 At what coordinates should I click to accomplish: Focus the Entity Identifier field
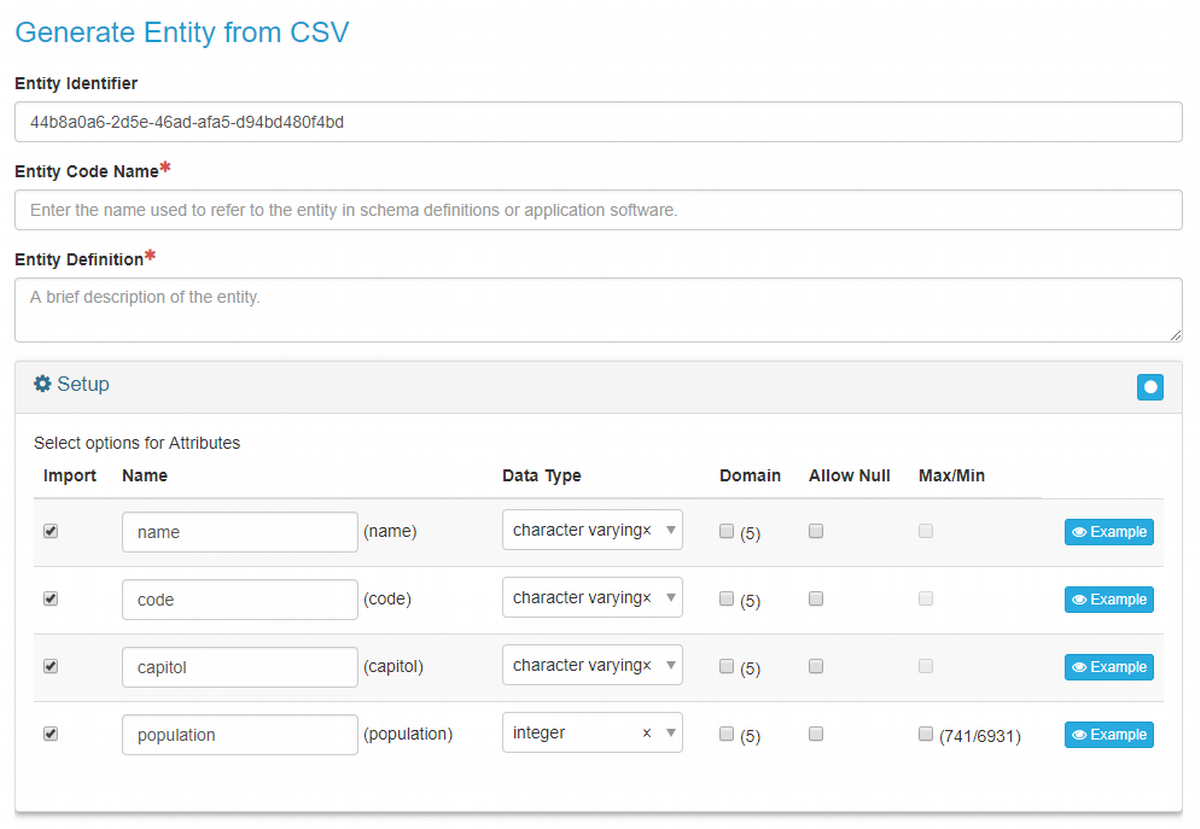coord(598,122)
